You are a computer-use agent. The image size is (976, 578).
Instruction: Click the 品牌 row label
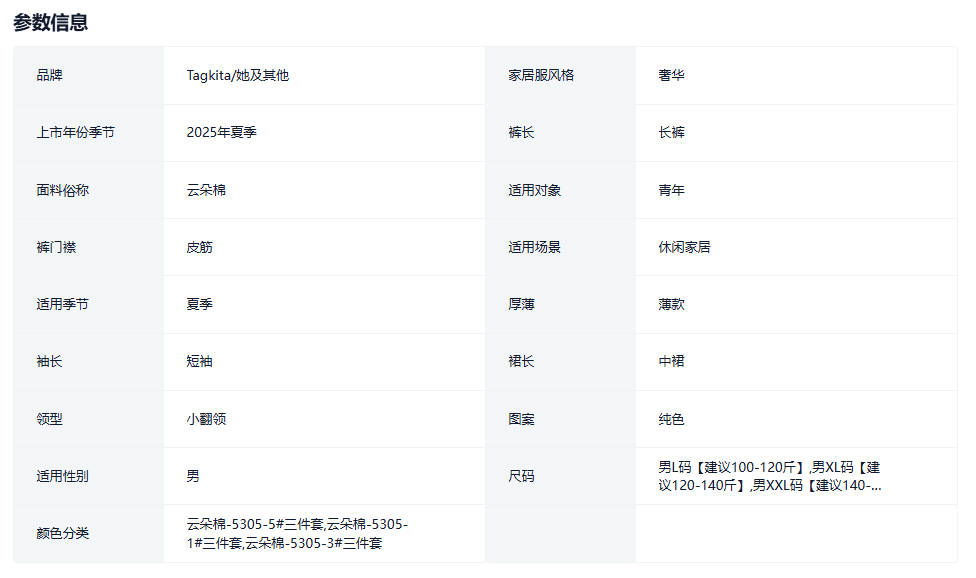click(x=49, y=75)
